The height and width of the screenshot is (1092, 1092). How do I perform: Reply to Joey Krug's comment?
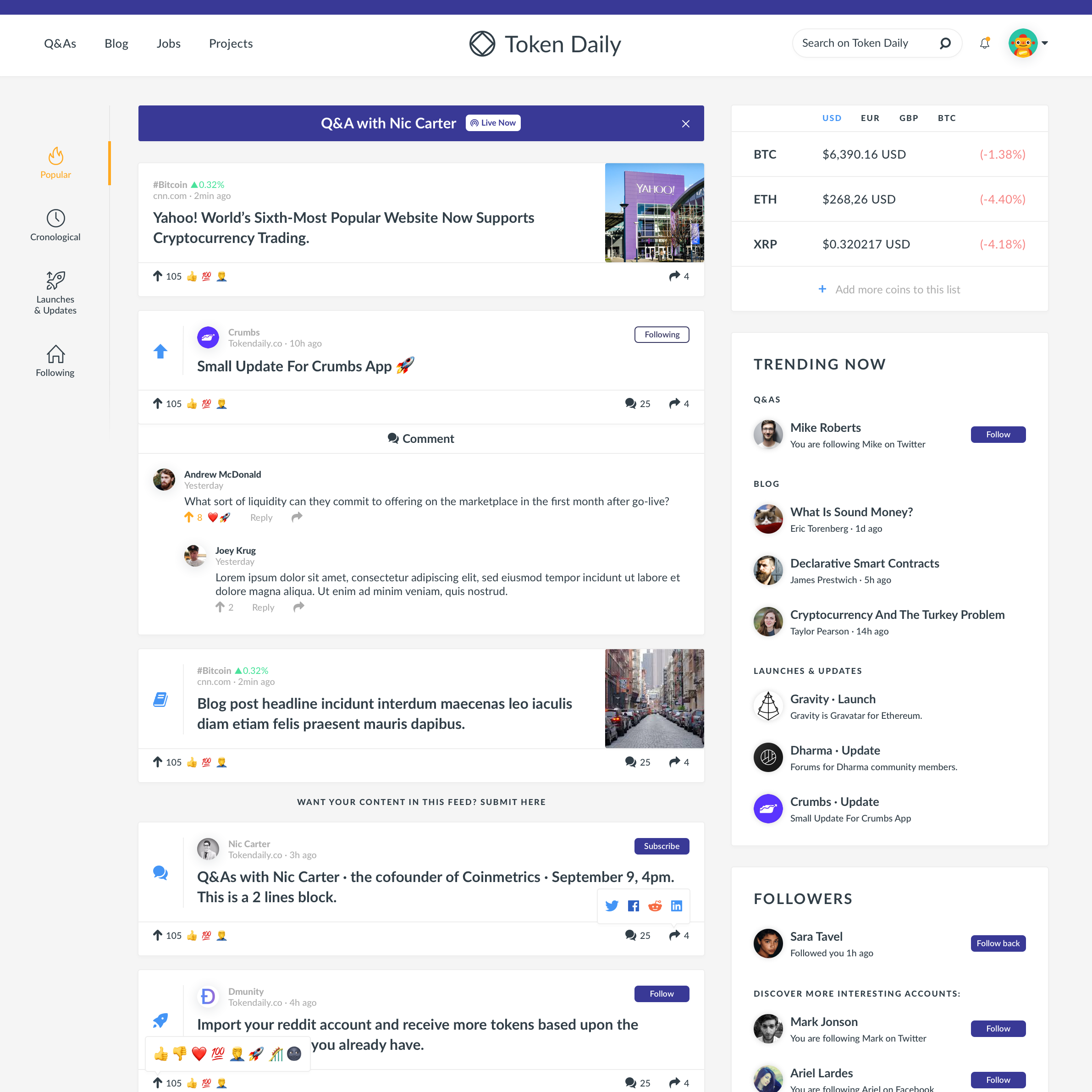pyautogui.click(x=263, y=607)
